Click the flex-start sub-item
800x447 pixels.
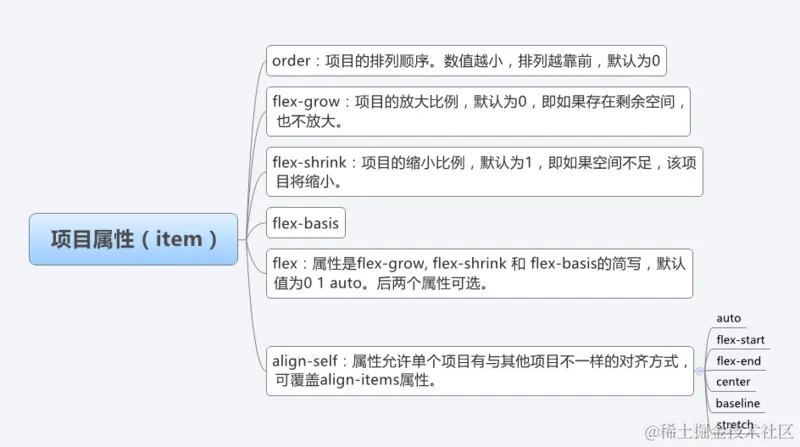(x=740, y=340)
